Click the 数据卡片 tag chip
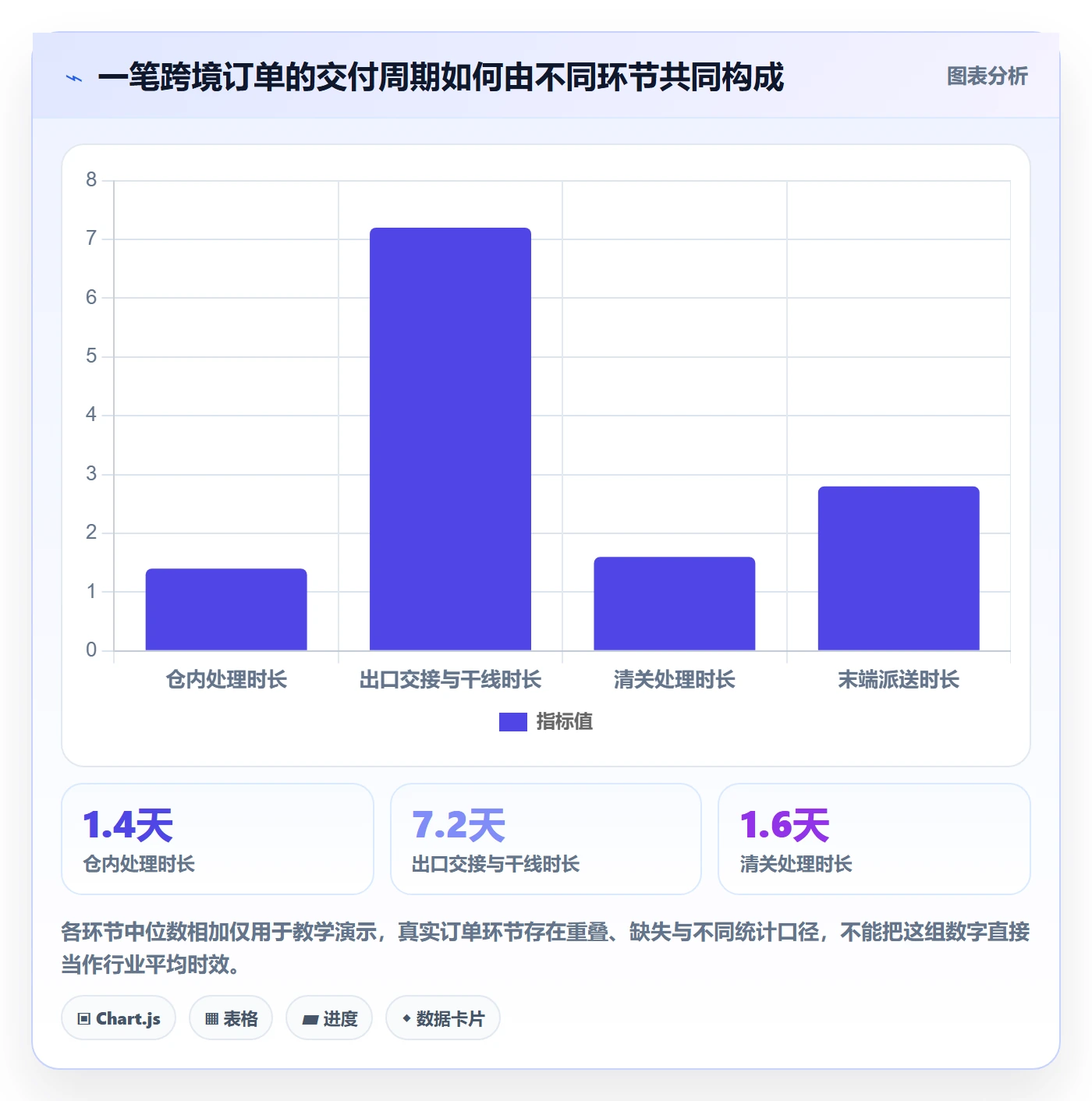The image size is (1092, 1101). pos(443,1018)
